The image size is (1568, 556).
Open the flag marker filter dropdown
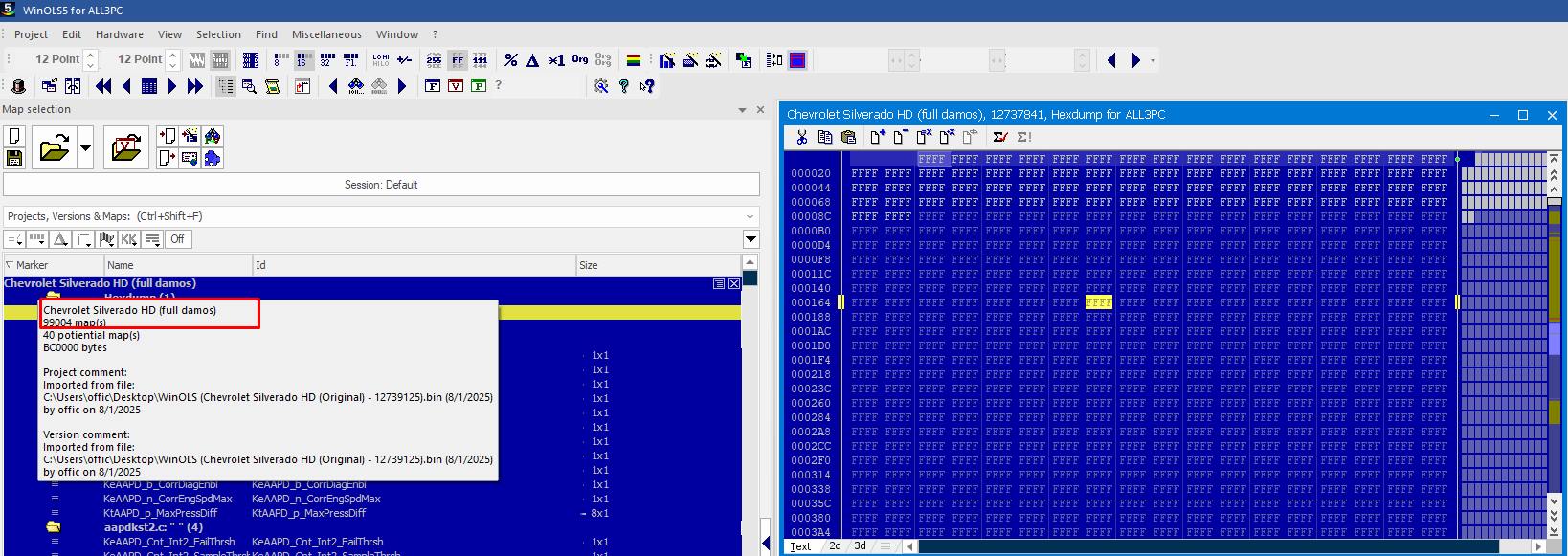tap(106, 239)
